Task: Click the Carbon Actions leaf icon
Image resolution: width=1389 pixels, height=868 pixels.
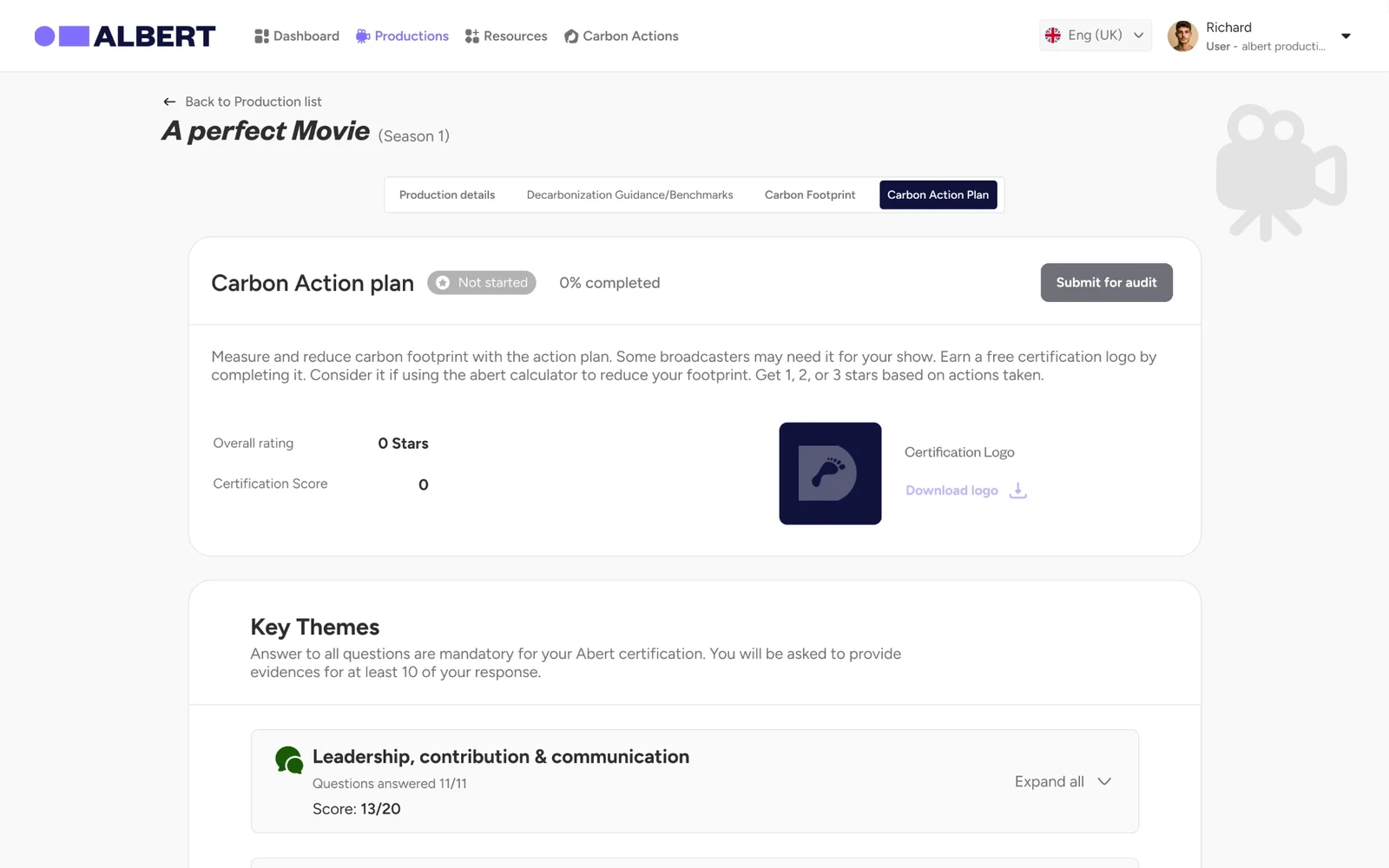Action: [x=571, y=36]
